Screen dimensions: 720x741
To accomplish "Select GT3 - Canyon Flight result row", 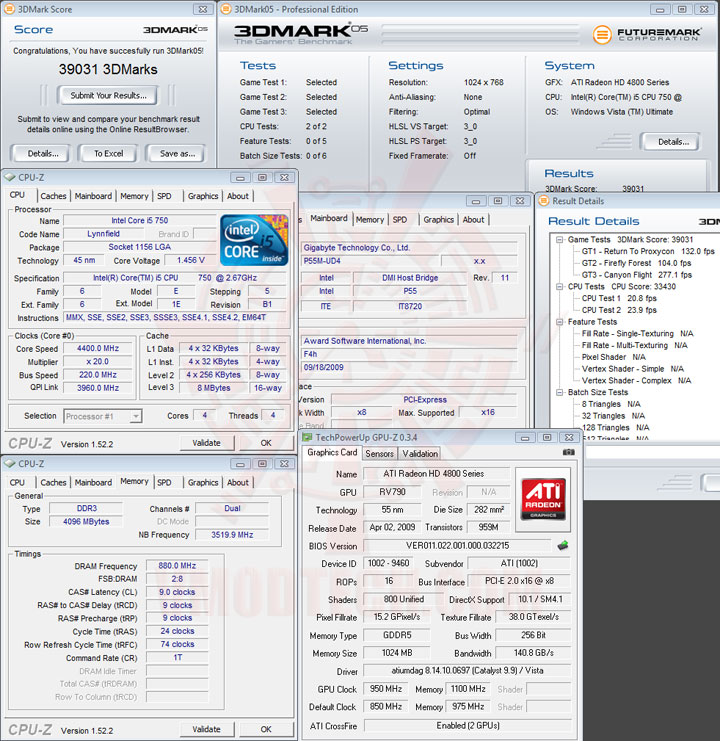I will tap(636, 275).
